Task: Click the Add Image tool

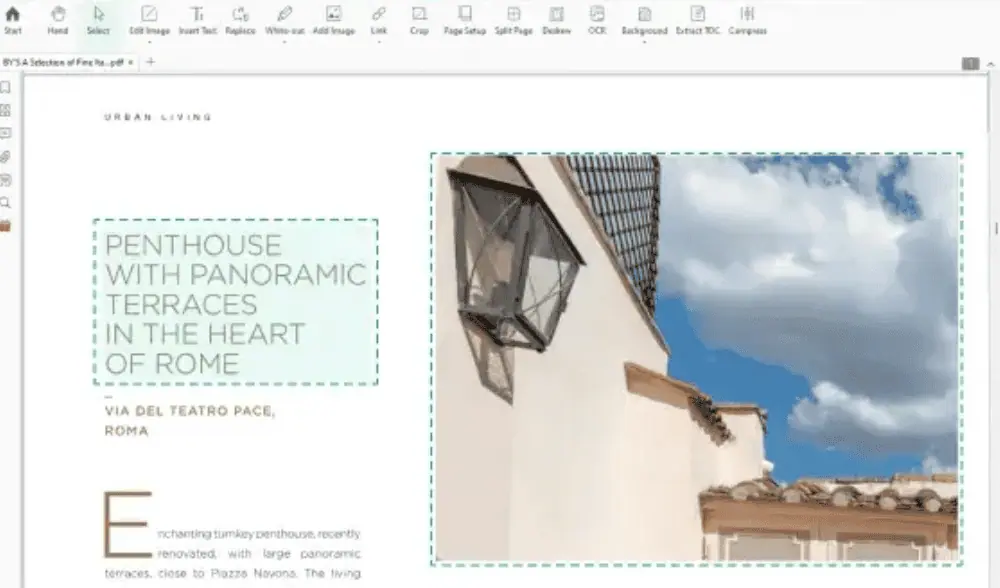Action: tap(333, 19)
